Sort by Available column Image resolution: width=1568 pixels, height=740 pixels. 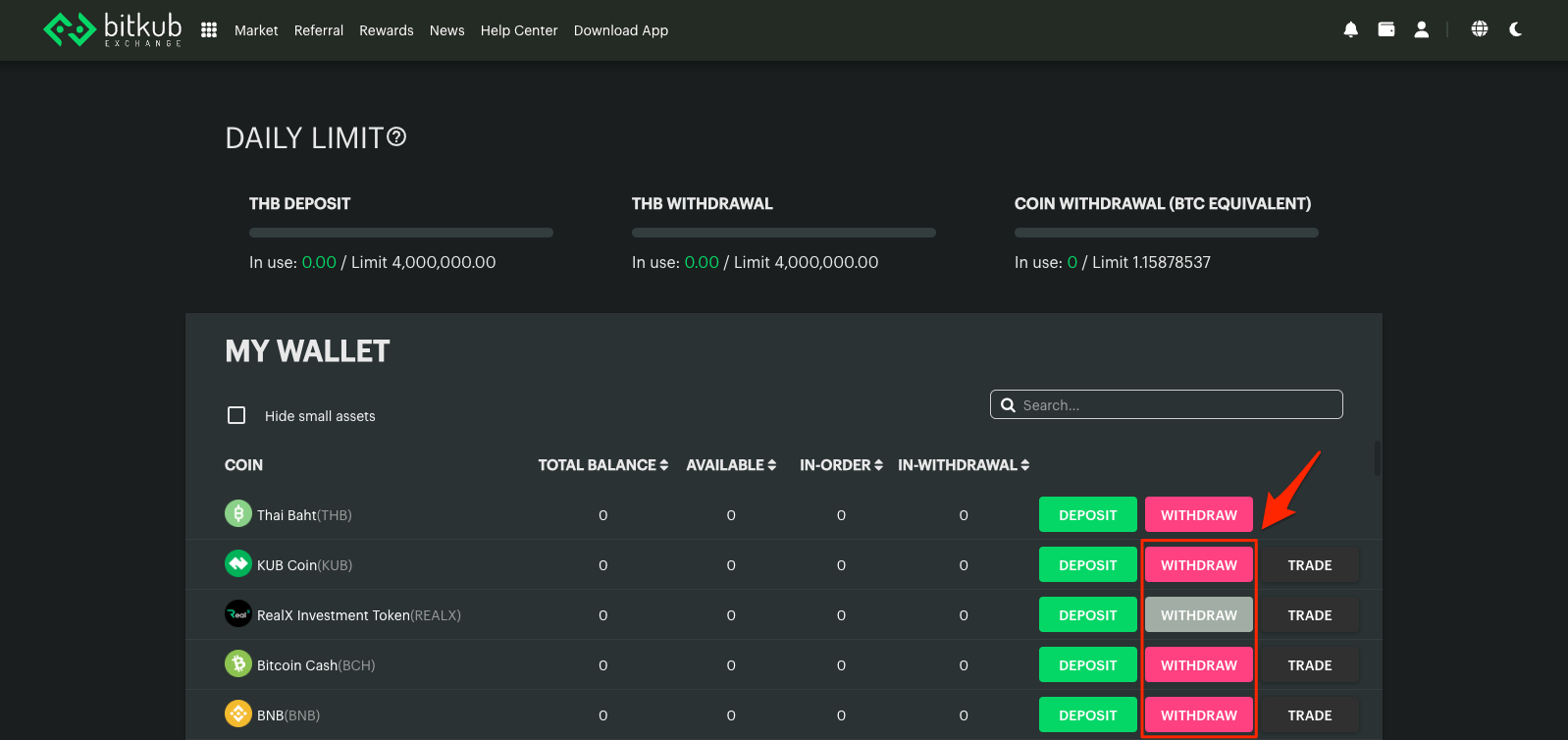(731, 465)
